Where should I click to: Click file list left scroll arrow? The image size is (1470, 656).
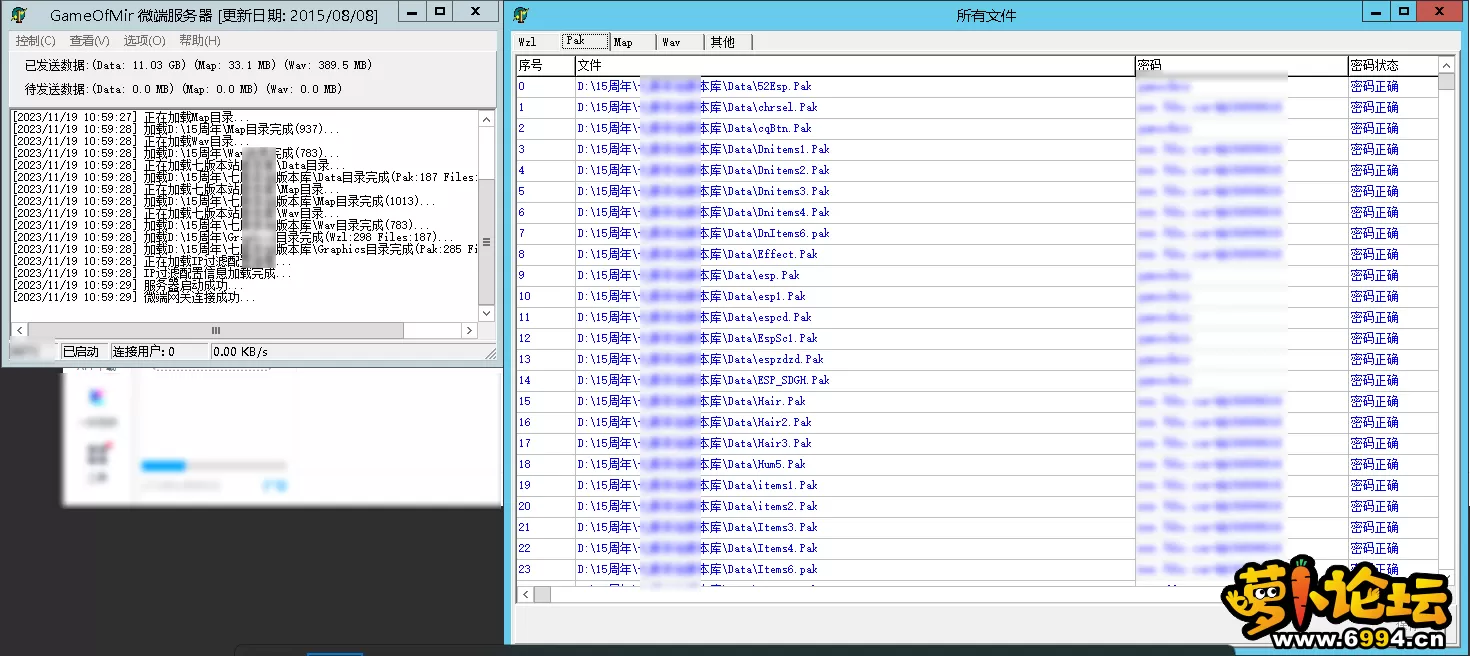525,594
